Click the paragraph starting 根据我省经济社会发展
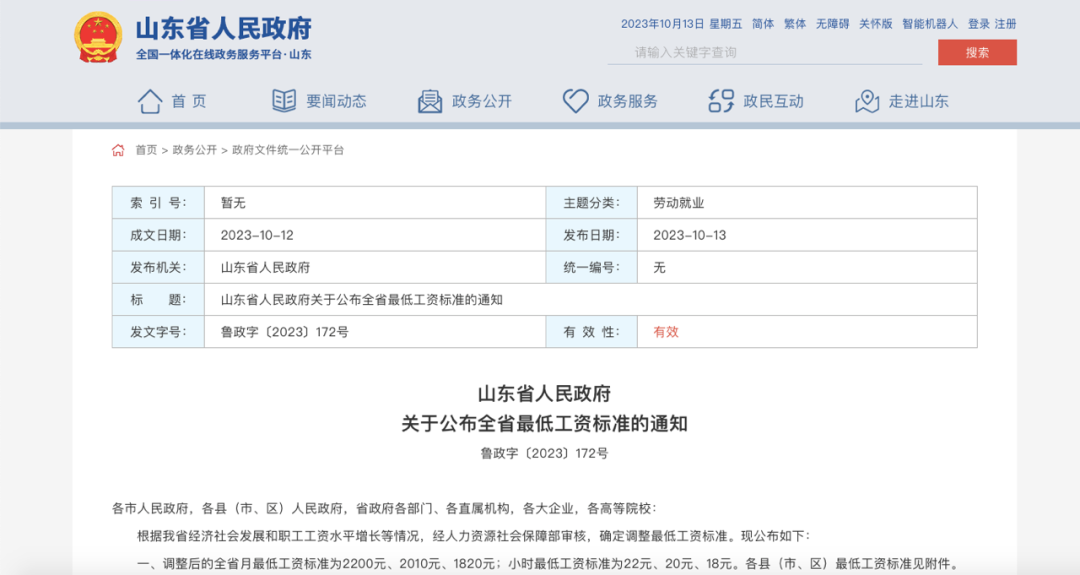Viewport: 1080px width, 575px height. click(474, 536)
